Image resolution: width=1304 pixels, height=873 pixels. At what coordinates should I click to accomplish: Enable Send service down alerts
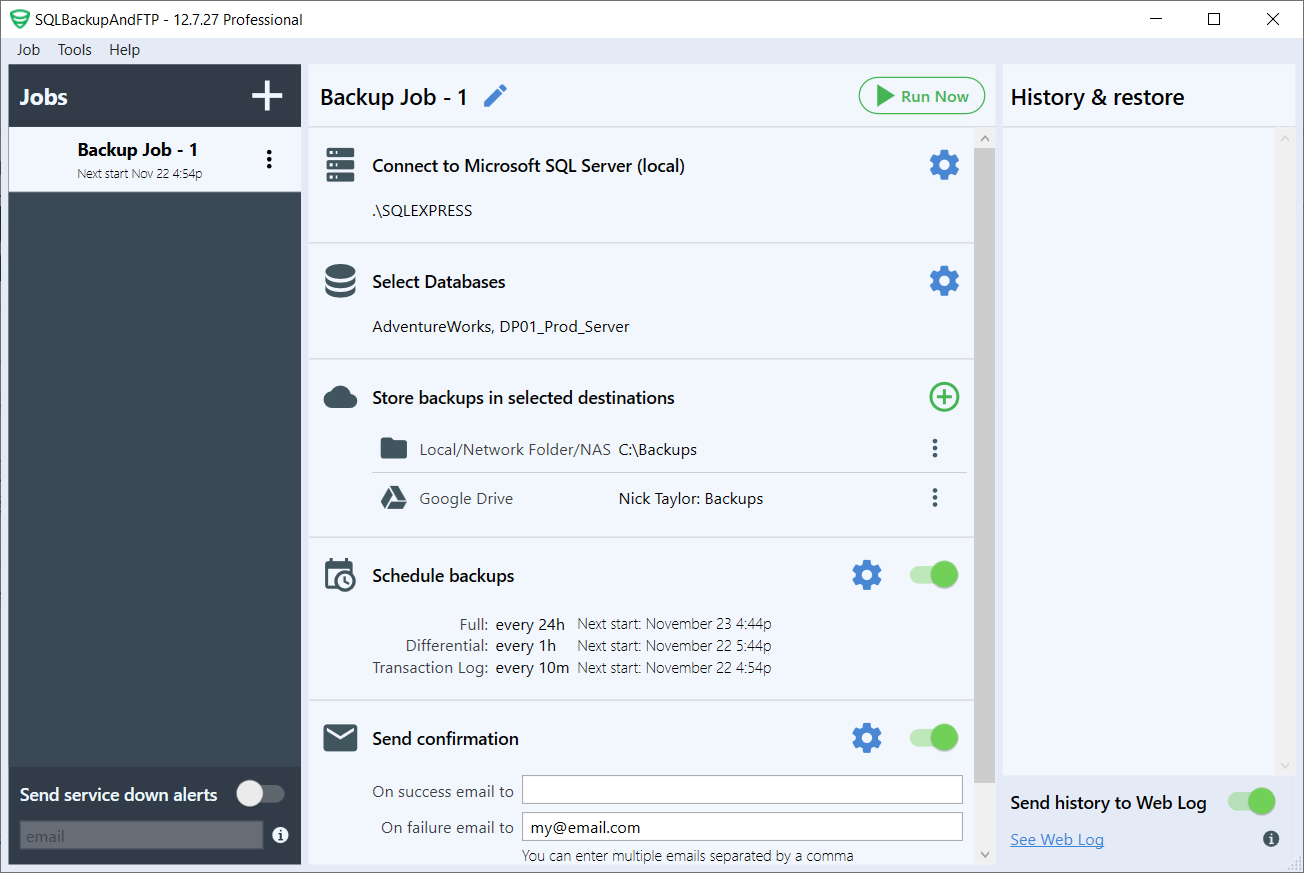(260, 793)
